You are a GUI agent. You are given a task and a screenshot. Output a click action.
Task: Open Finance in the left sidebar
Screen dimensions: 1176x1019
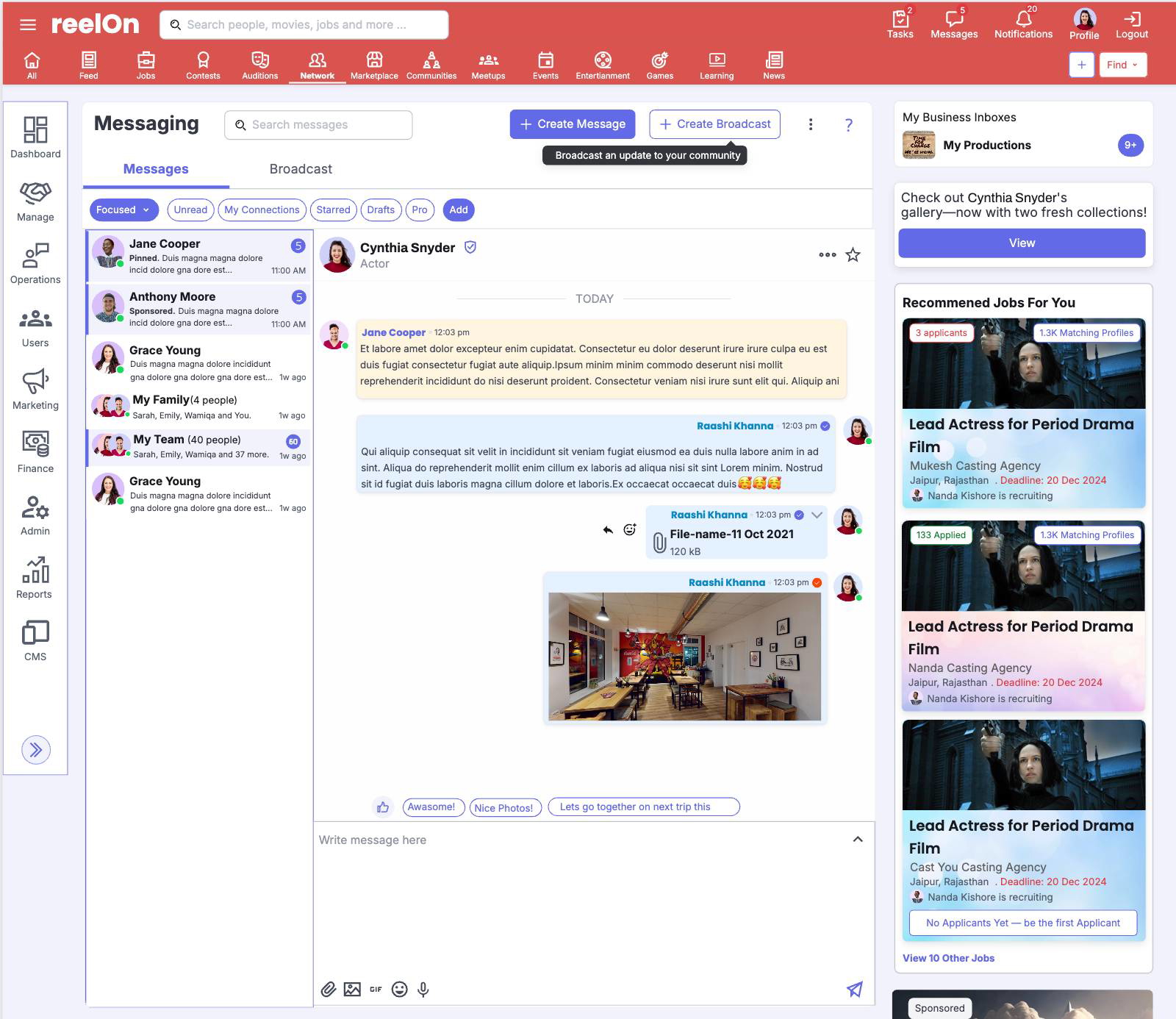pyautogui.click(x=35, y=452)
